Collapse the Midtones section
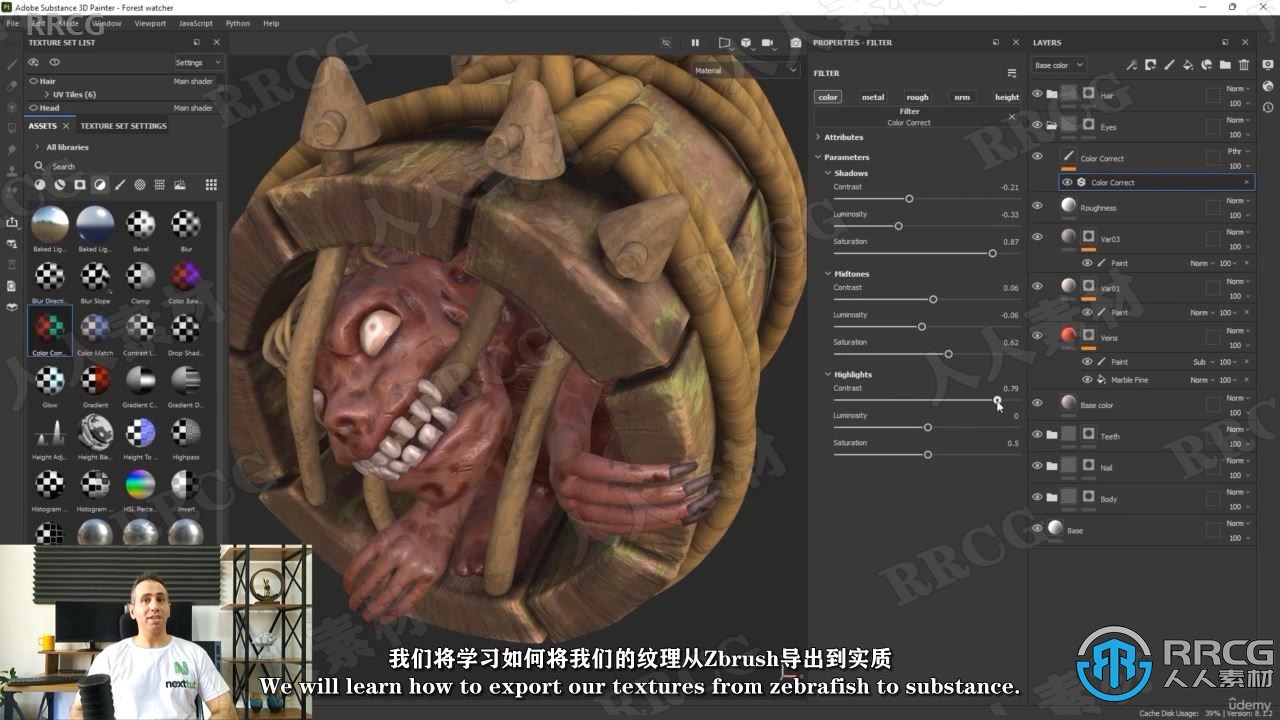The width and height of the screenshot is (1280, 720). point(828,274)
